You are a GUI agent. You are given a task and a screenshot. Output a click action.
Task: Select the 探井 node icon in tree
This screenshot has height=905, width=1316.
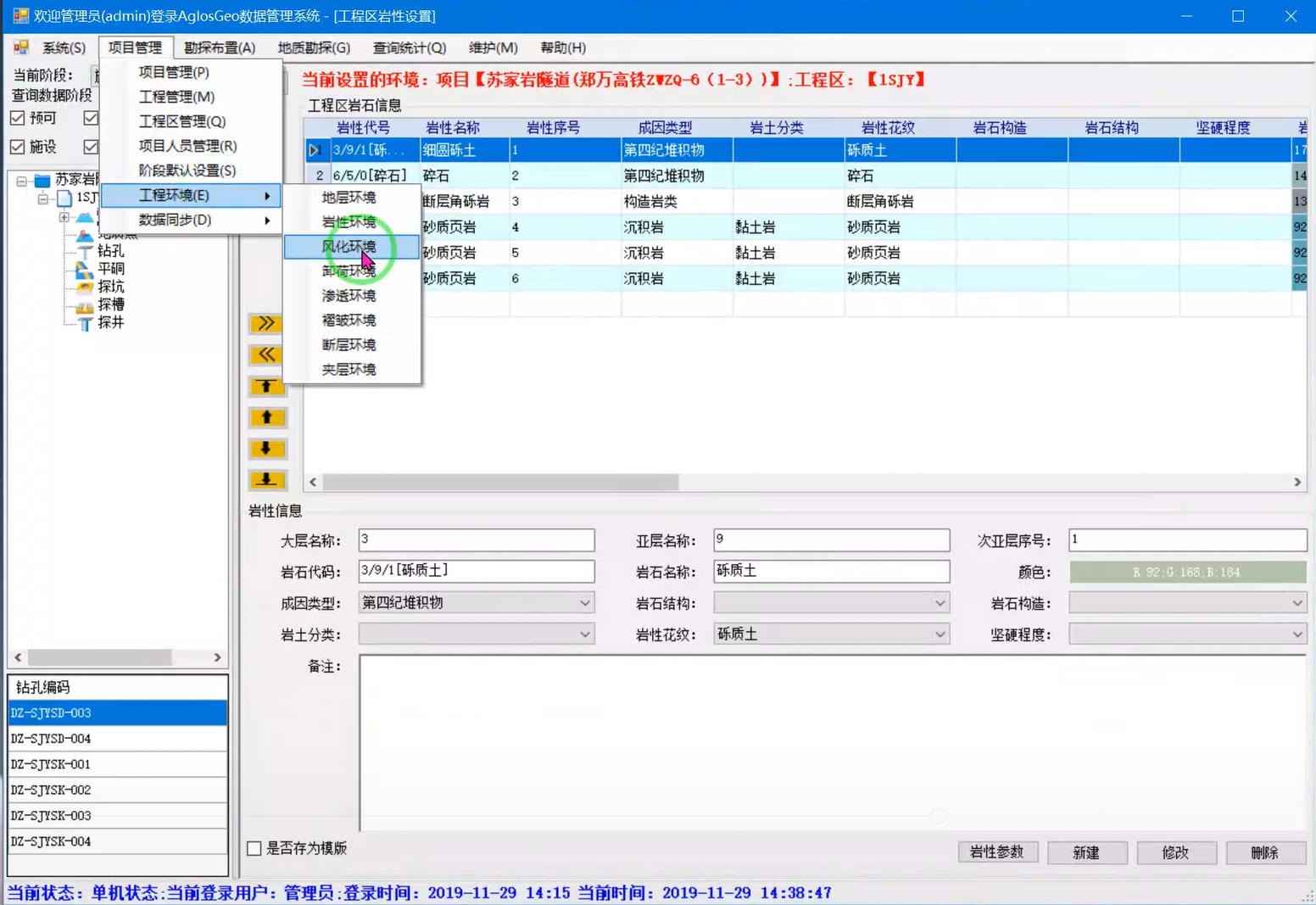[x=85, y=323]
